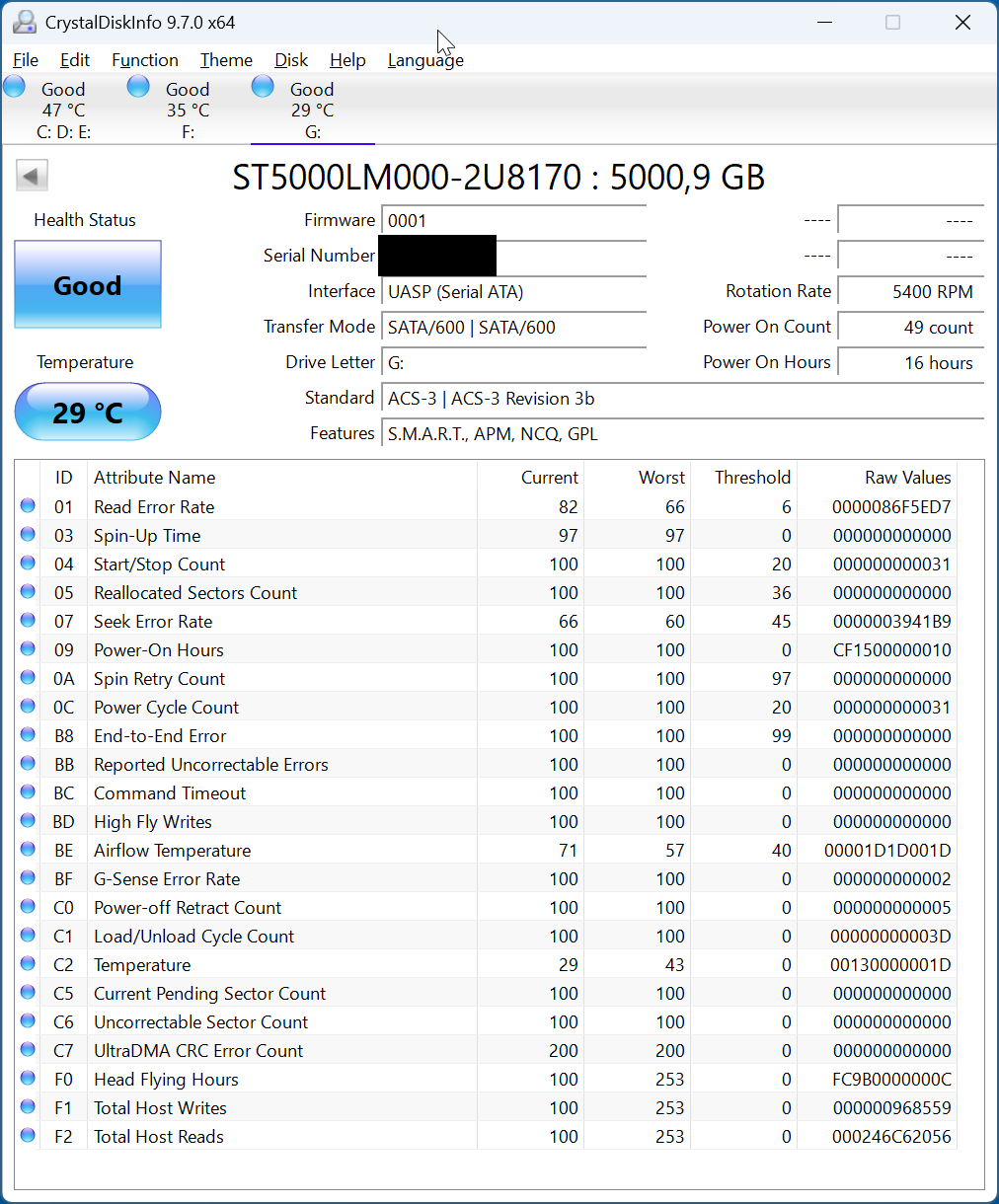Click status orb for Power-off Retract Count

coord(28,907)
